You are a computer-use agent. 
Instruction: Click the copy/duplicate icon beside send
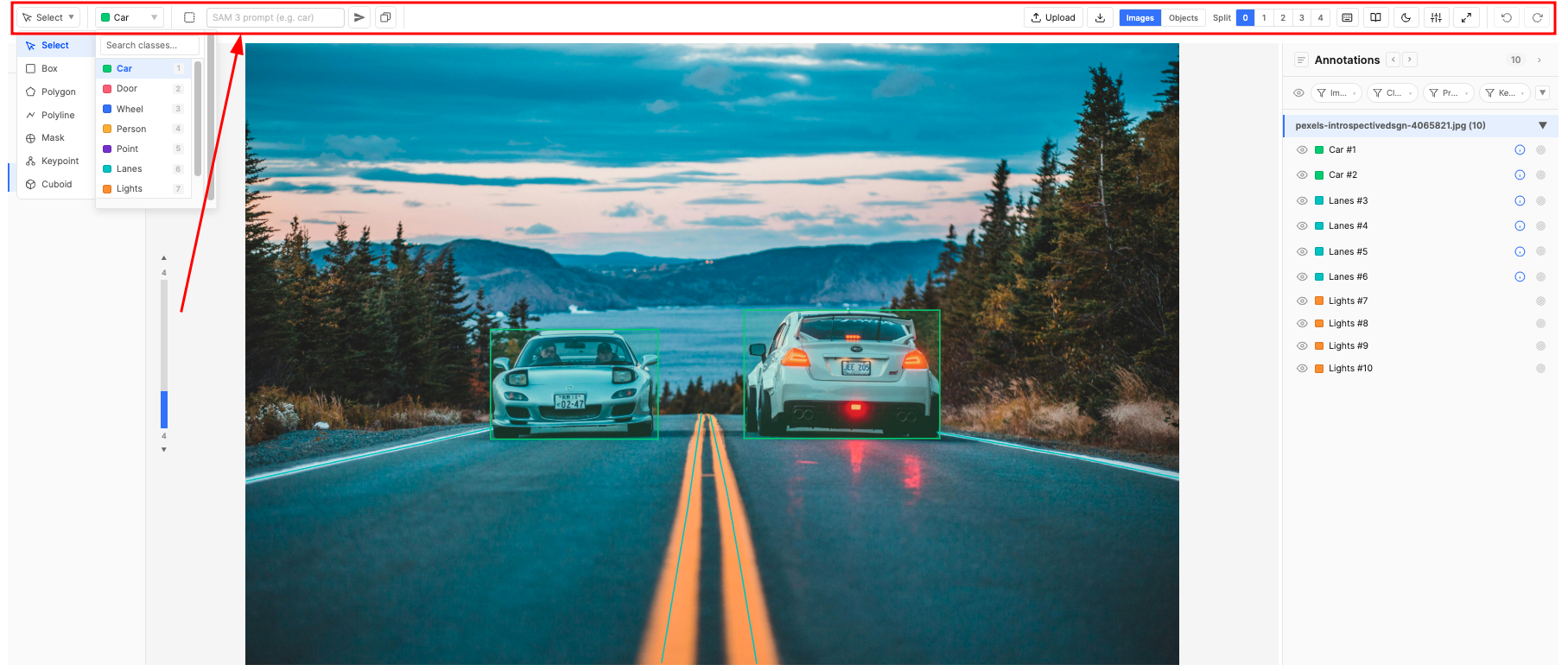pos(385,17)
